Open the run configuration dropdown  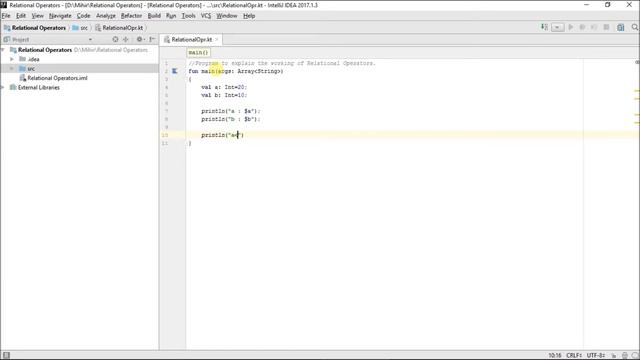[x=557, y=27]
